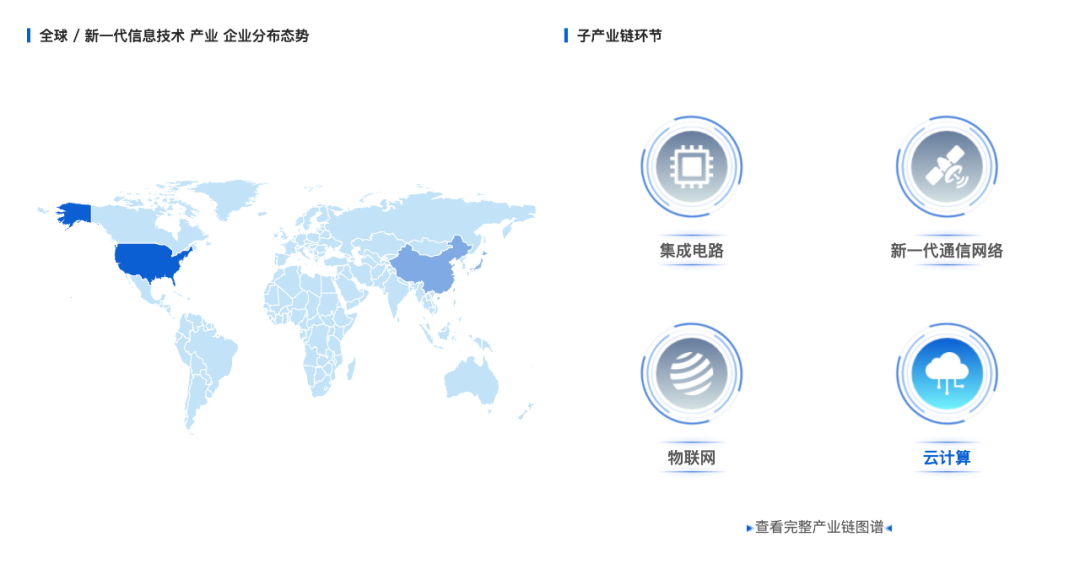Select the 新一代通信网络 satellite icon
Viewport: 1080px width, 586px height.
pyautogui.click(x=946, y=166)
